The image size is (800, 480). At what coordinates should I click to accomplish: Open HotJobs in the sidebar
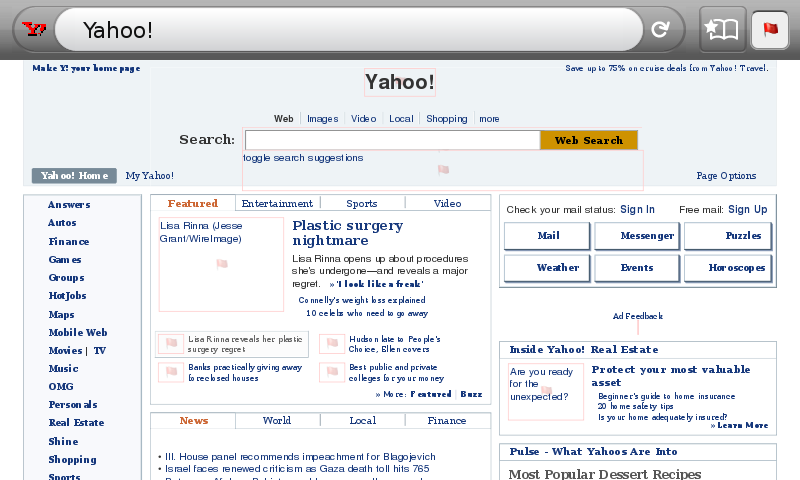[67, 295]
